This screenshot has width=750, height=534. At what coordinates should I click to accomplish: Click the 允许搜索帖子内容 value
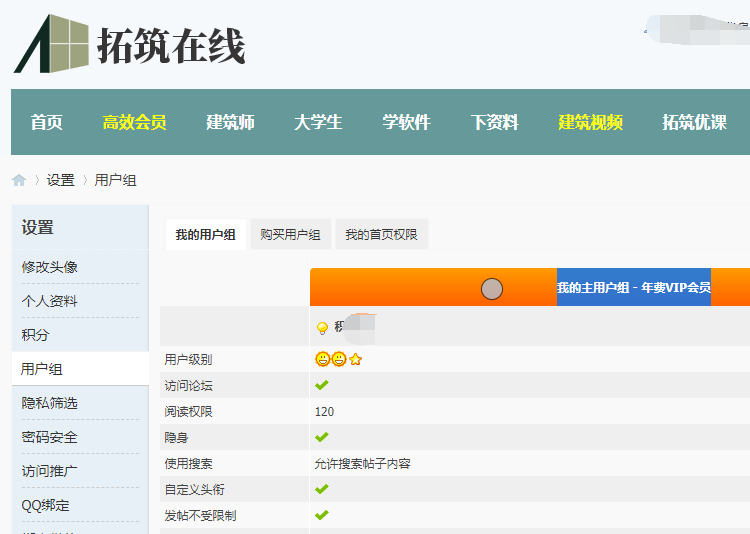click(x=363, y=464)
